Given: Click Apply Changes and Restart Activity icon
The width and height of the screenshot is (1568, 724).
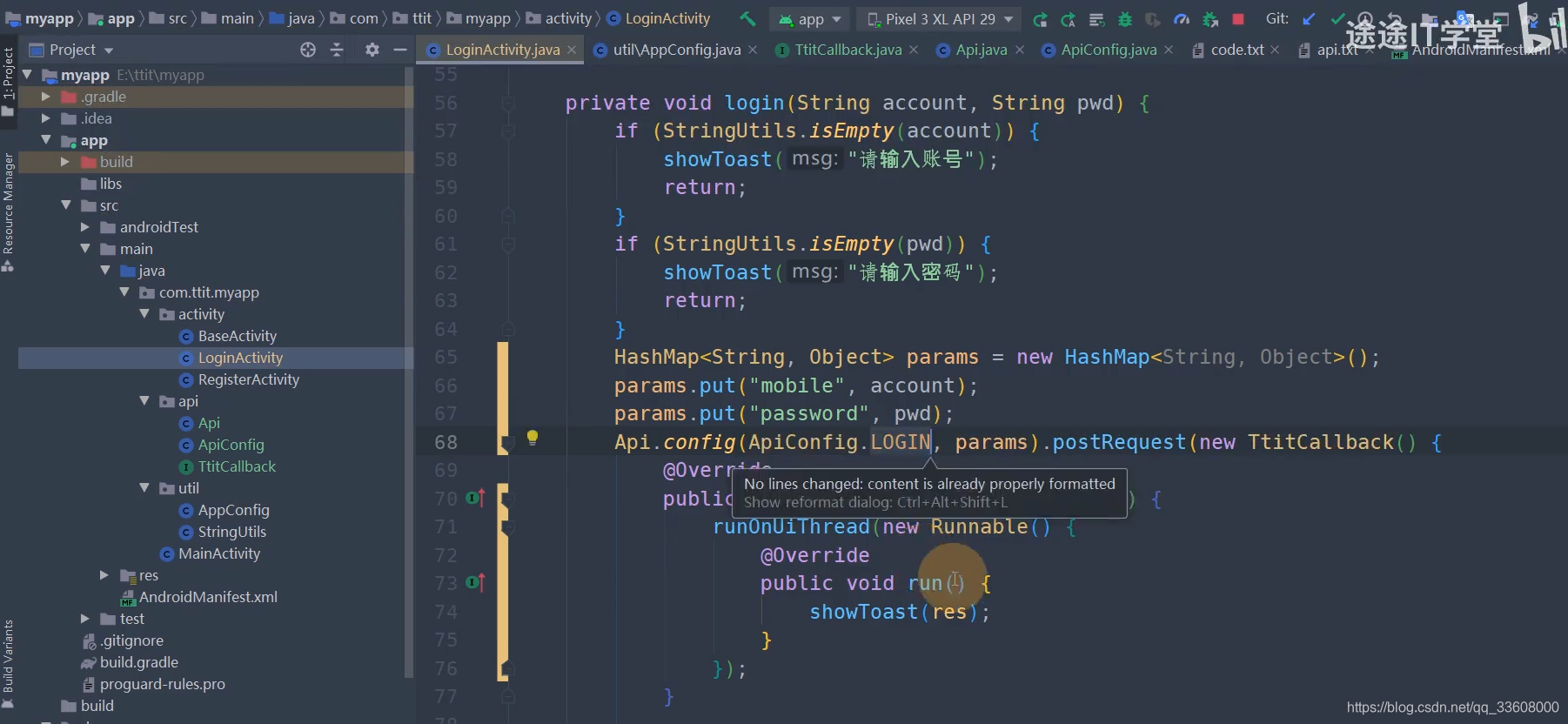Looking at the screenshot, I should [x=1068, y=19].
